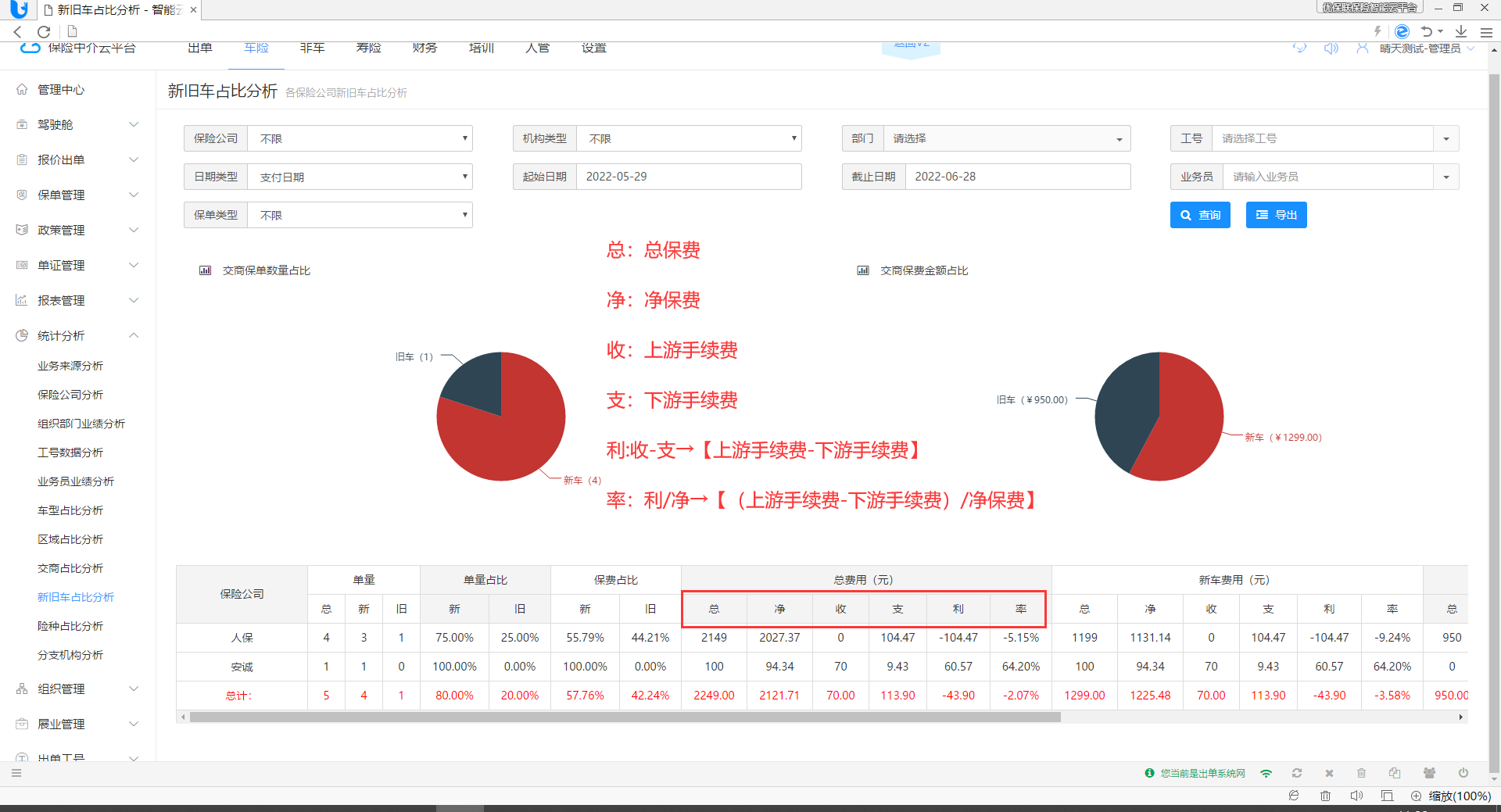Click the green trash icon in status bar
Image resolution: width=1501 pixels, height=812 pixels.
tap(1361, 773)
